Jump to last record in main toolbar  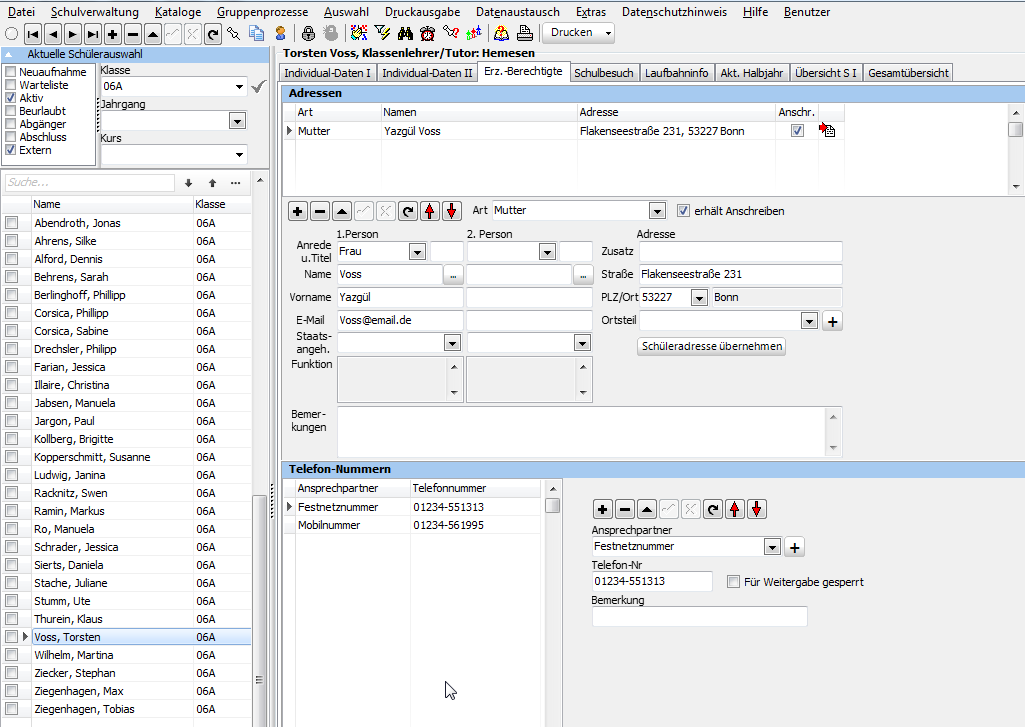coord(93,33)
